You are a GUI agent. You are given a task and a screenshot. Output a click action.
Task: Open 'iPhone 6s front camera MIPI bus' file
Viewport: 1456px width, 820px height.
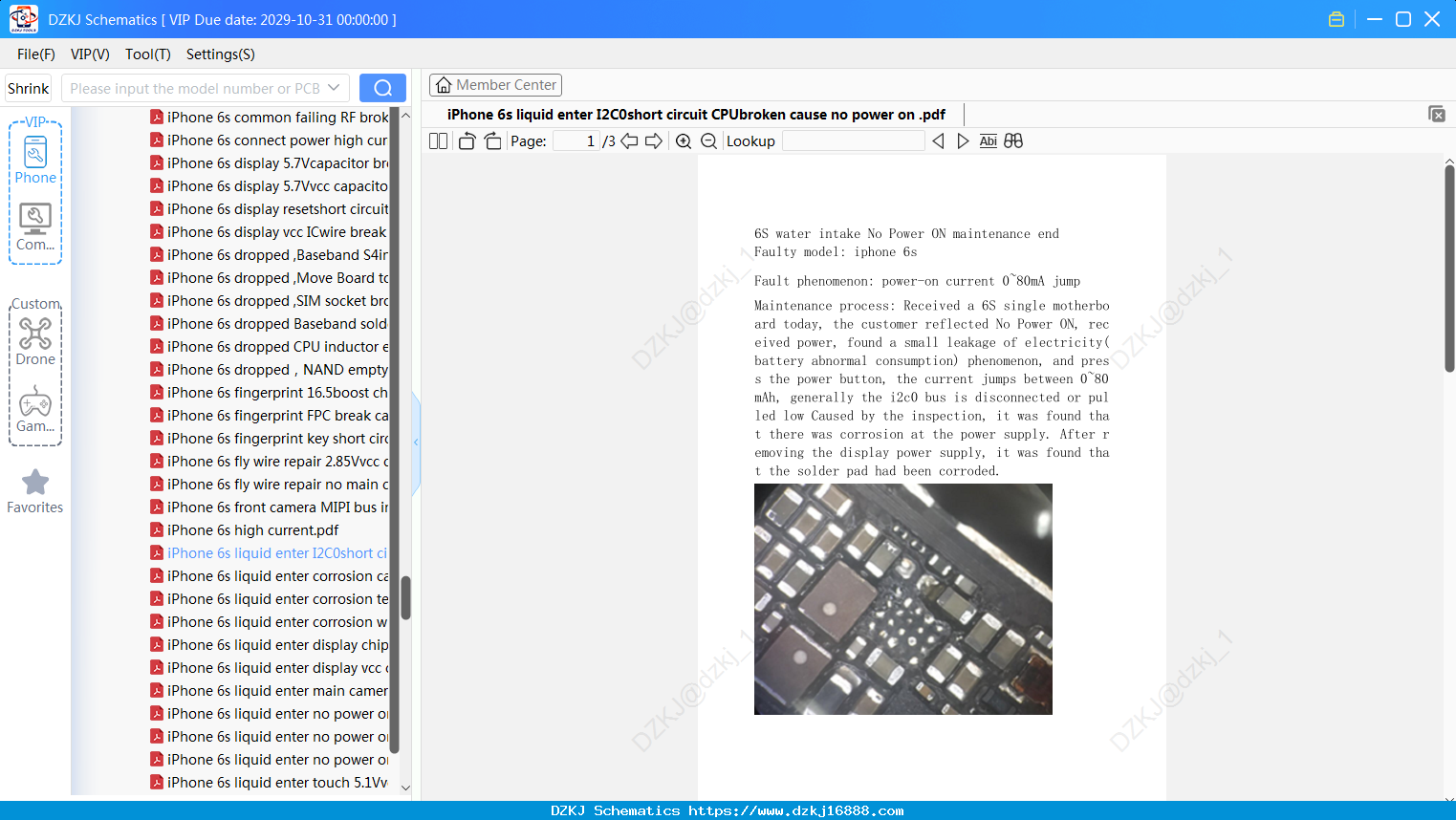[x=277, y=507]
